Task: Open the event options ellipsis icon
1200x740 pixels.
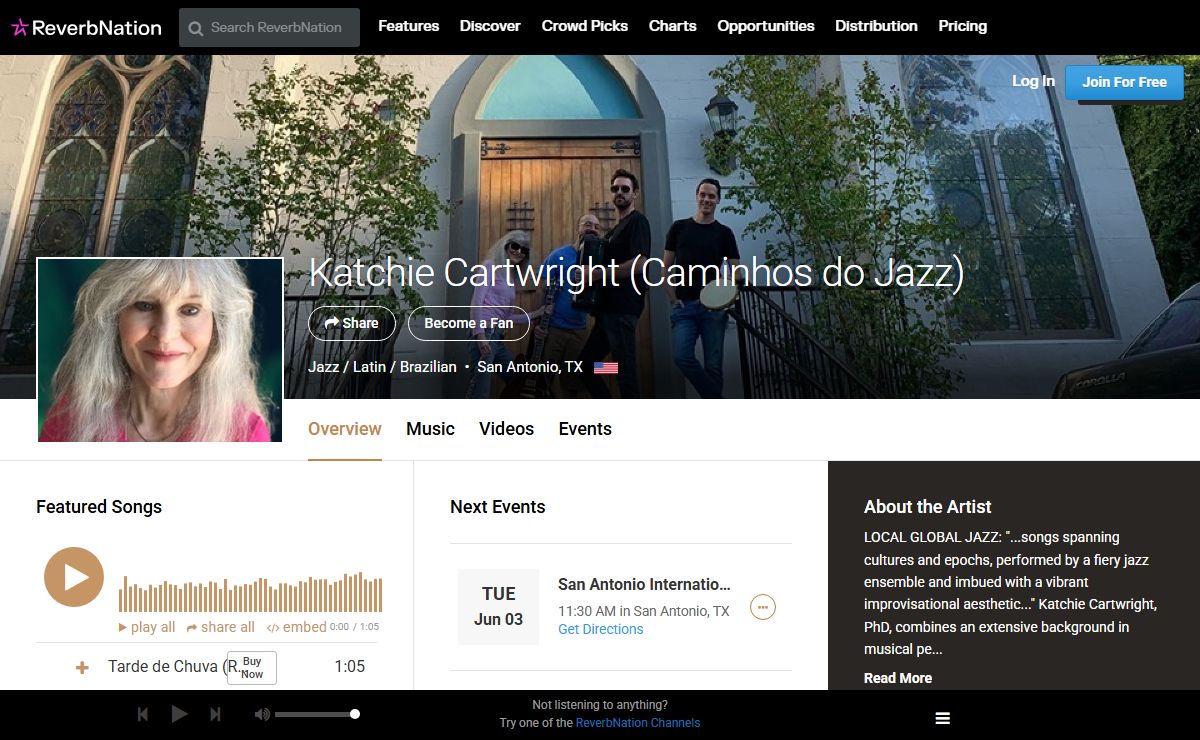Action: (x=763, y=607)
